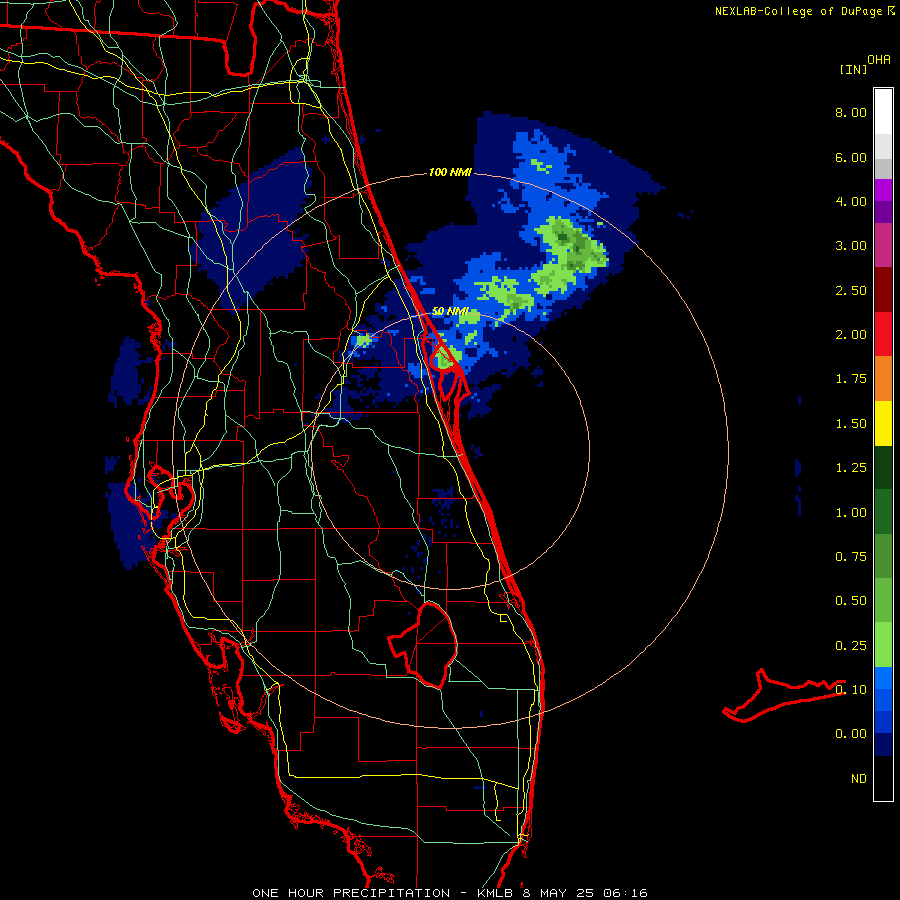This screenshot has height=900, width=900.
Task: Select the 1.00 legend value
Action: coord(851,513)
